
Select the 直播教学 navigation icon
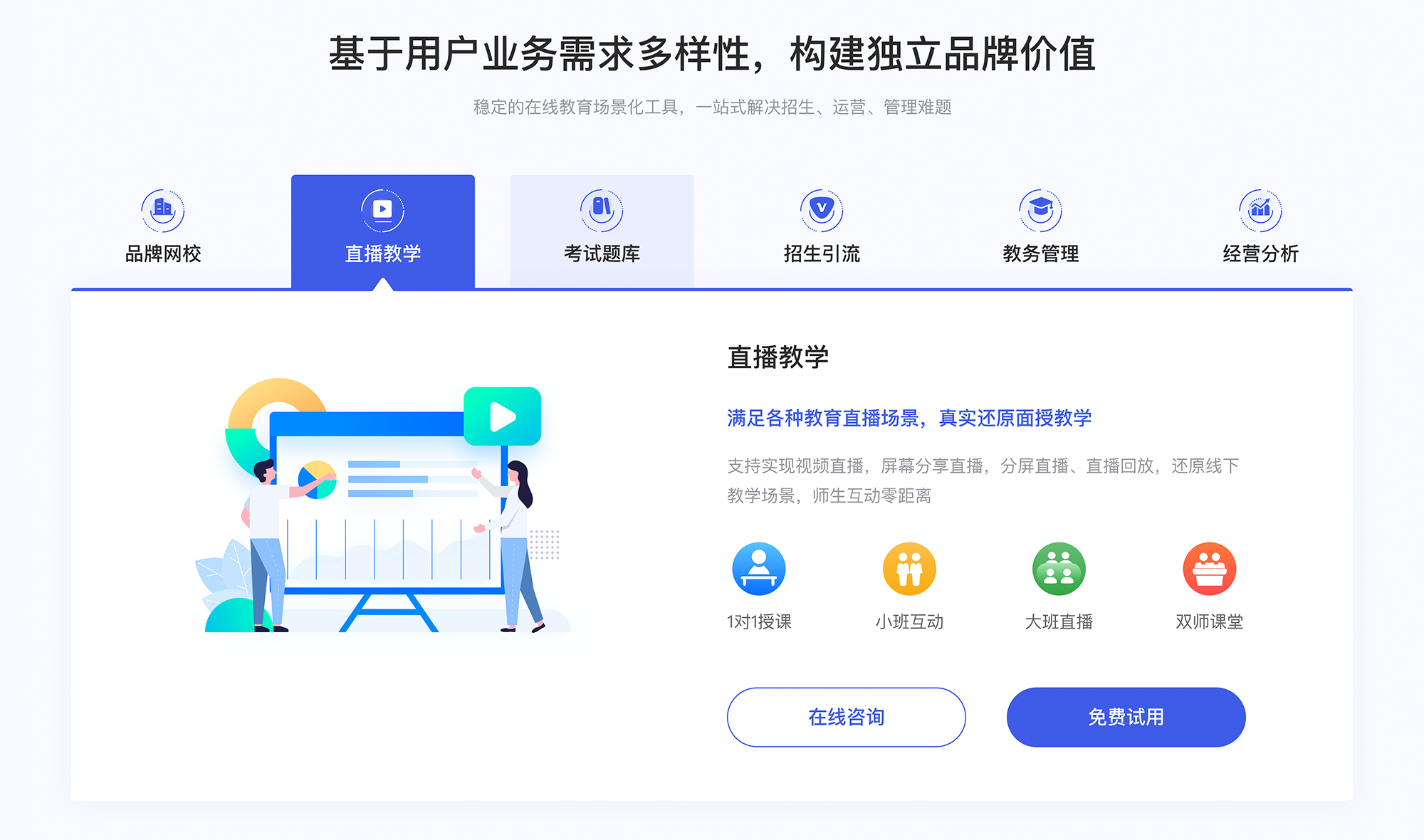[x=382, y=207]
